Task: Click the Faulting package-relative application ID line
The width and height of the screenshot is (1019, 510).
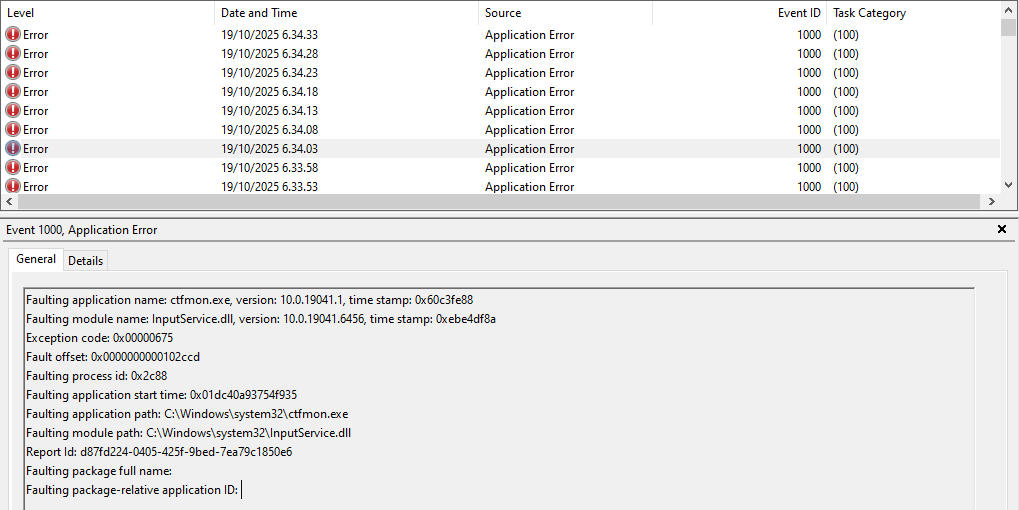Action: tap(132, 489)
